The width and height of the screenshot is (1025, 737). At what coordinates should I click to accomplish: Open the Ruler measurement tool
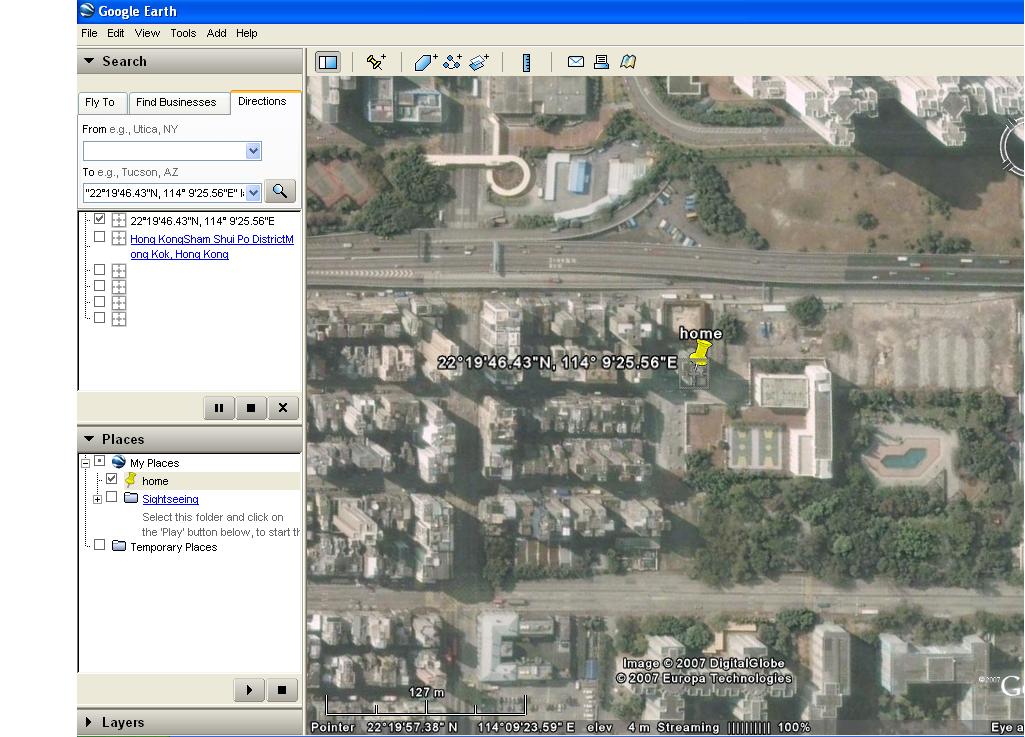coord(527,62)
